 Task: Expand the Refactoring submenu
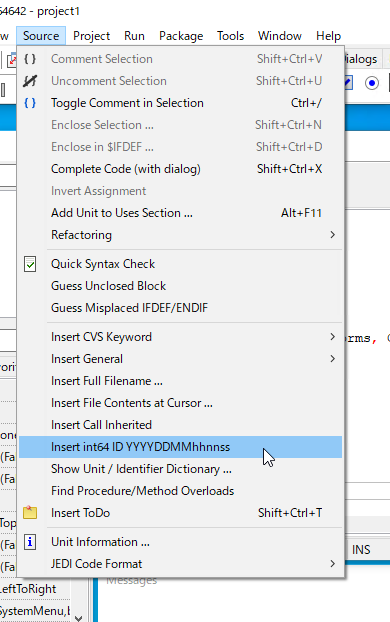coord(181,235)
